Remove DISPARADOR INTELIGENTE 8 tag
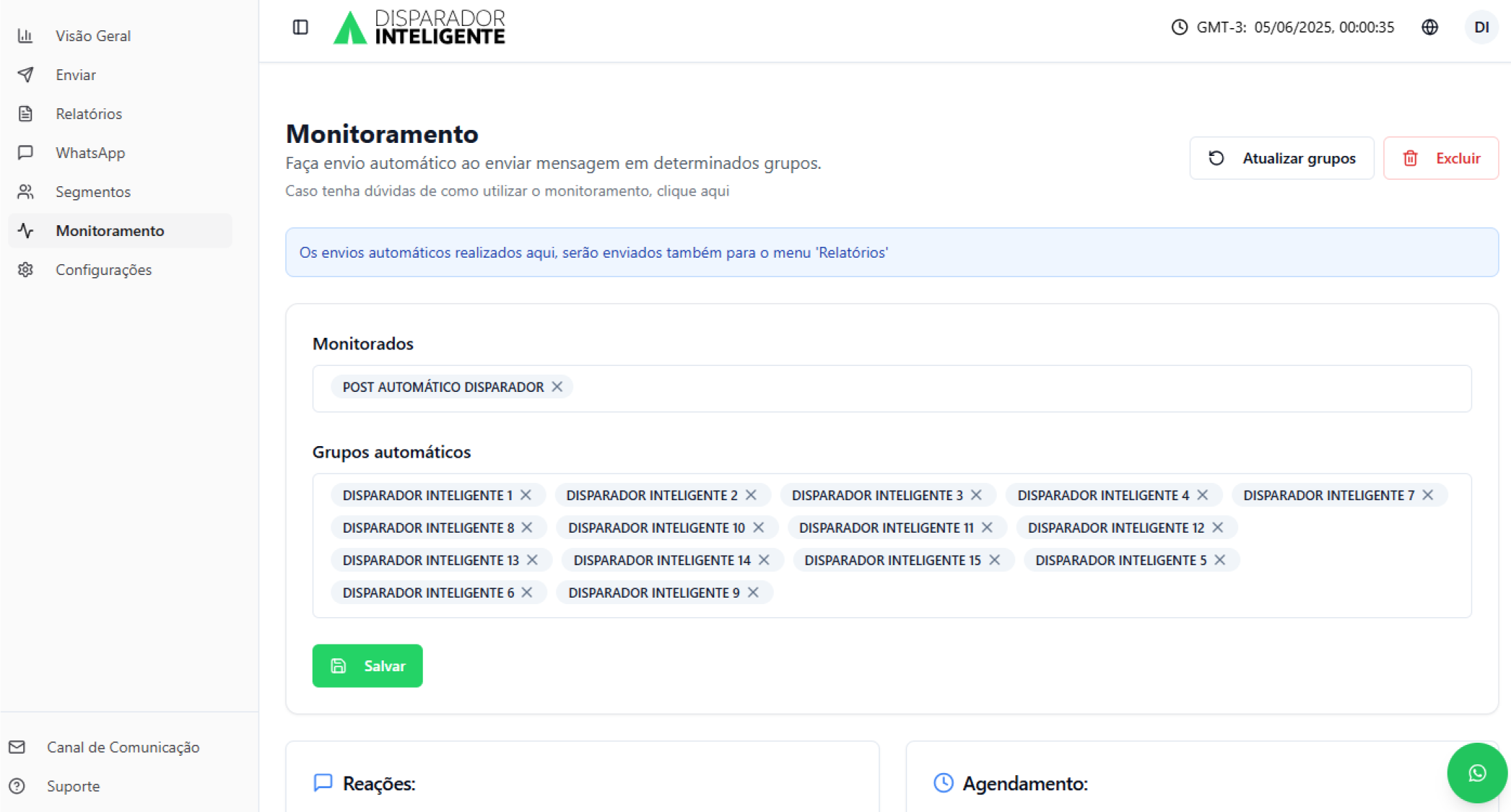The width and height of the screenshot is (1511, 812). (x=527, y=528)
